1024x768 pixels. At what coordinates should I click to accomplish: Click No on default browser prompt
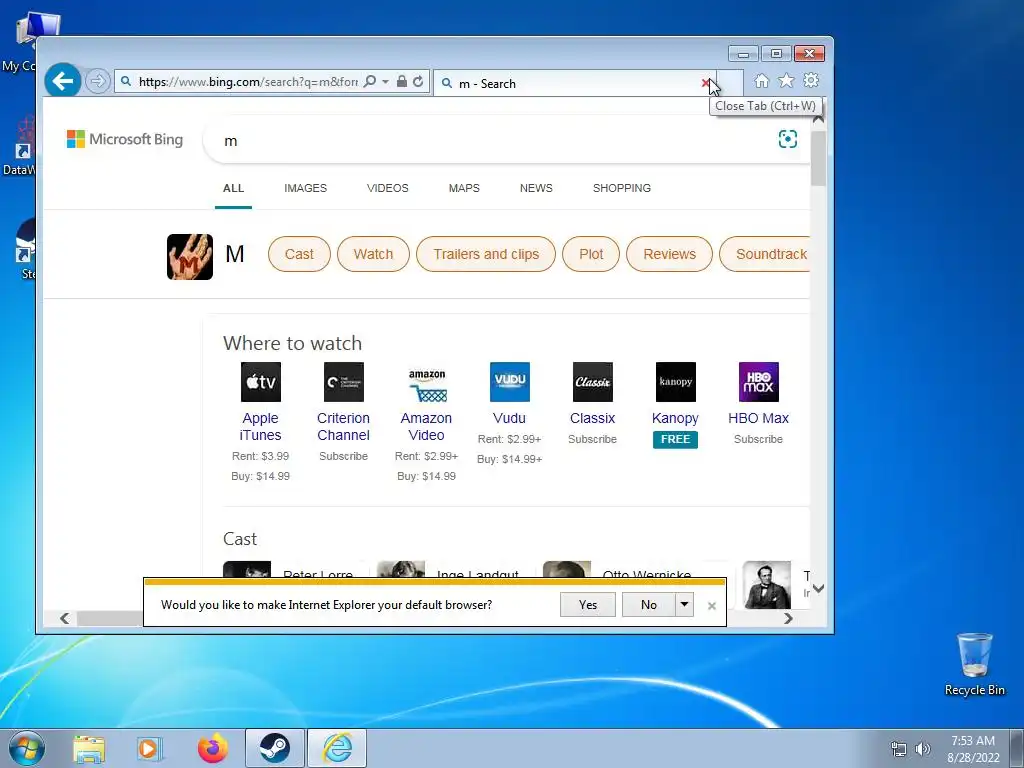[648, 605]
